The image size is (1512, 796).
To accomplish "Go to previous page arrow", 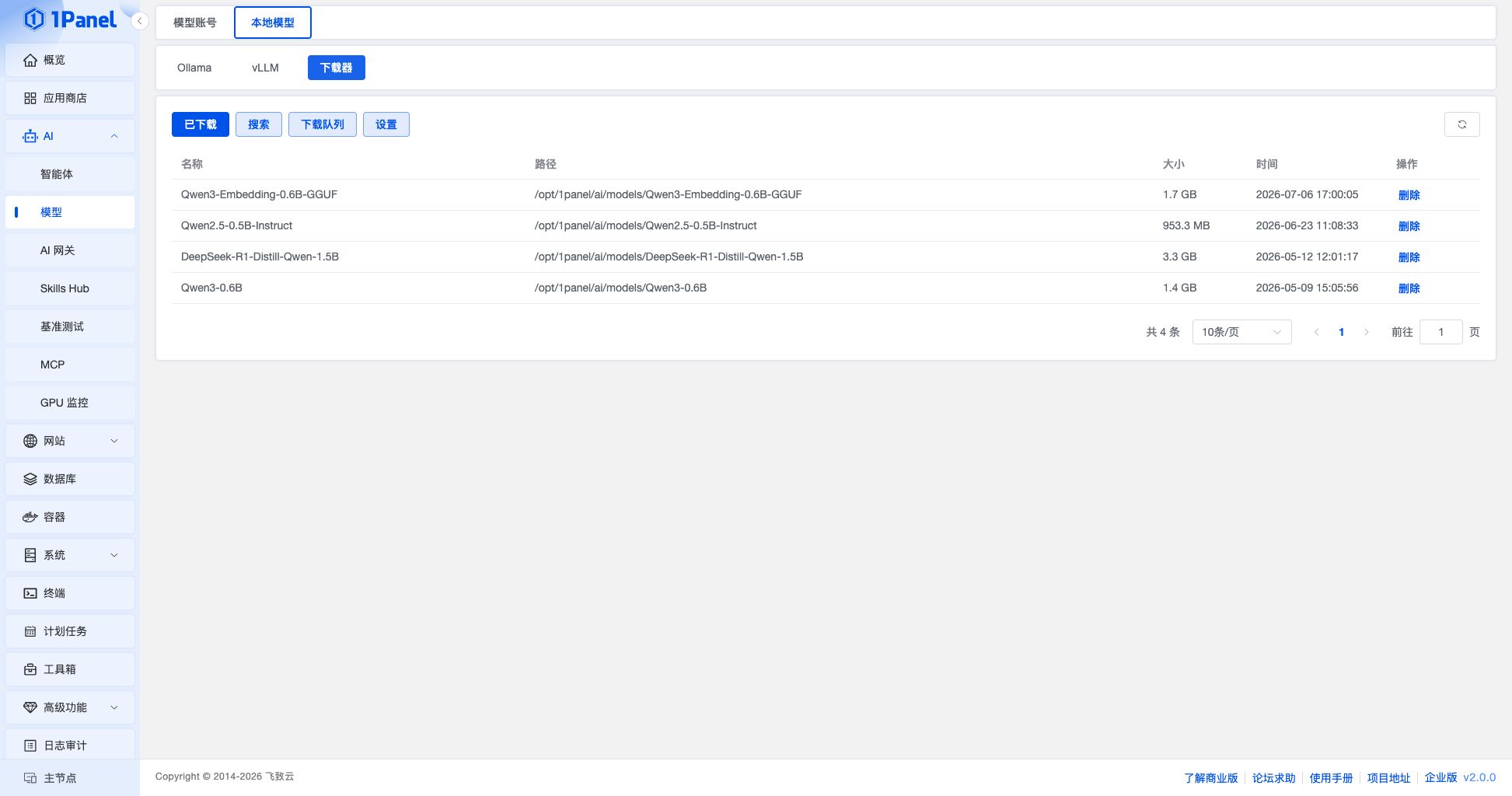I will click(1316, 332).
